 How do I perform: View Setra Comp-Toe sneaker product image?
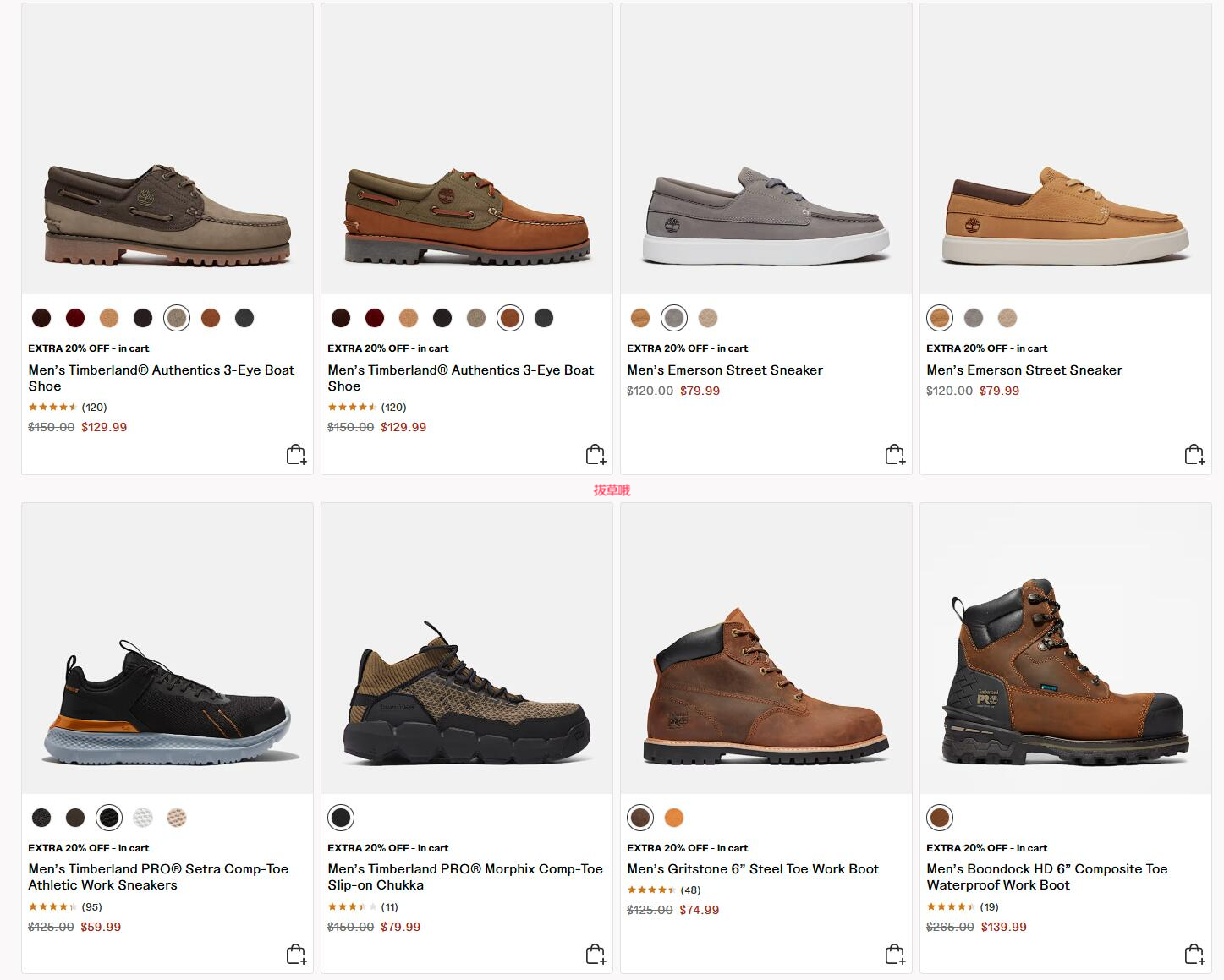pyautogui.click(x=167, y=649)
